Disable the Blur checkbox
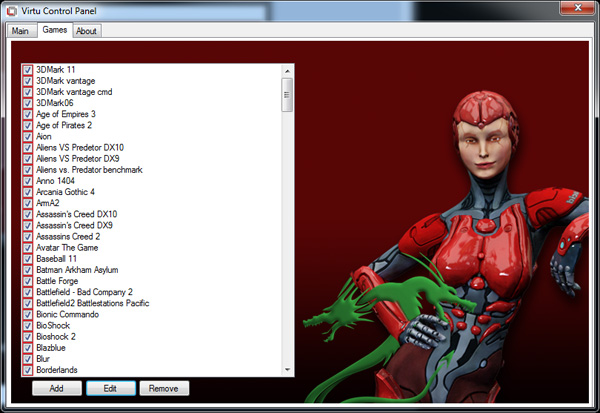 click(x=28, y=359)
